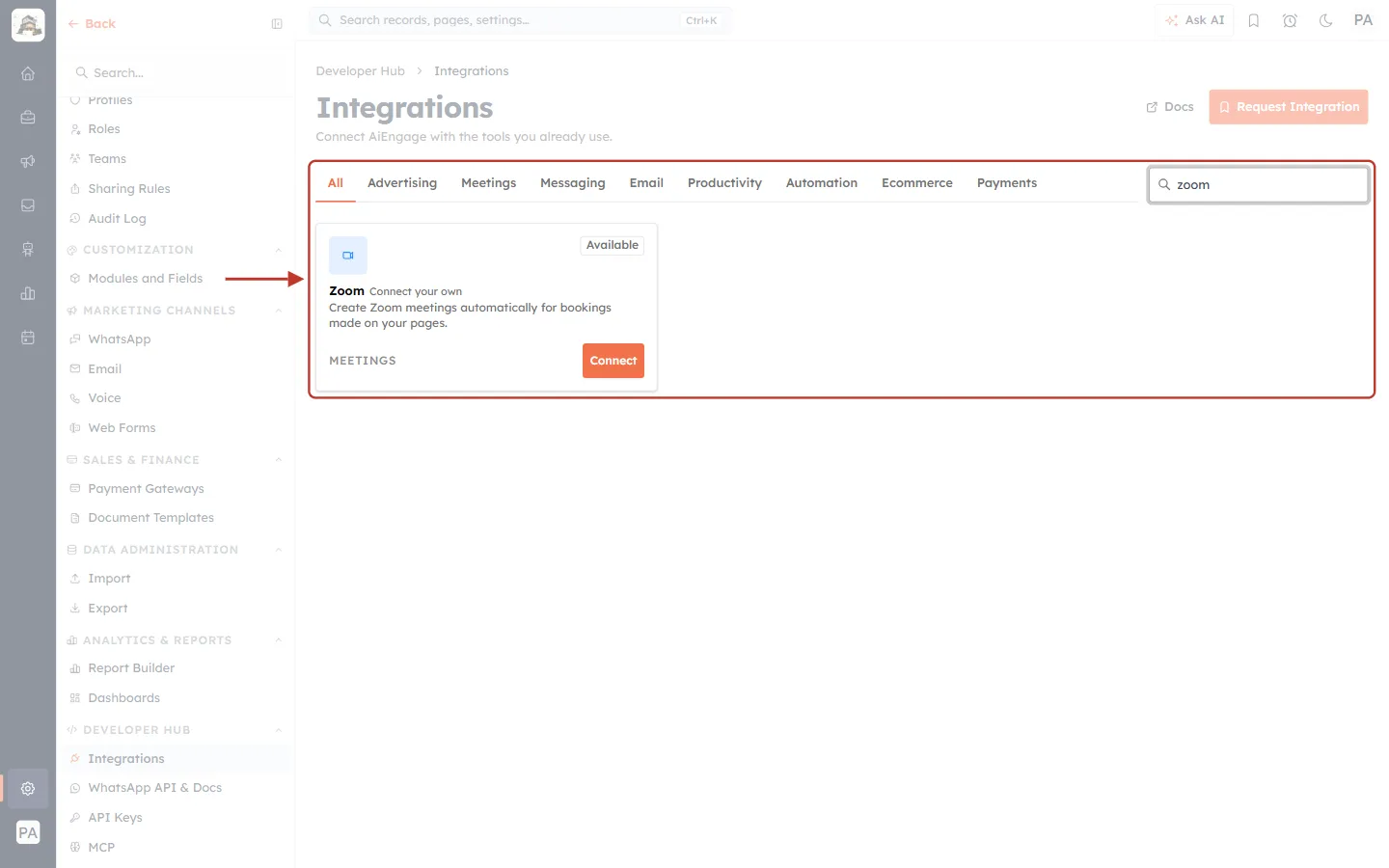This screenshot has width=1389, height=868.
Task: Switch to the Ecommerce tab
Action: [x=916, y=183]
